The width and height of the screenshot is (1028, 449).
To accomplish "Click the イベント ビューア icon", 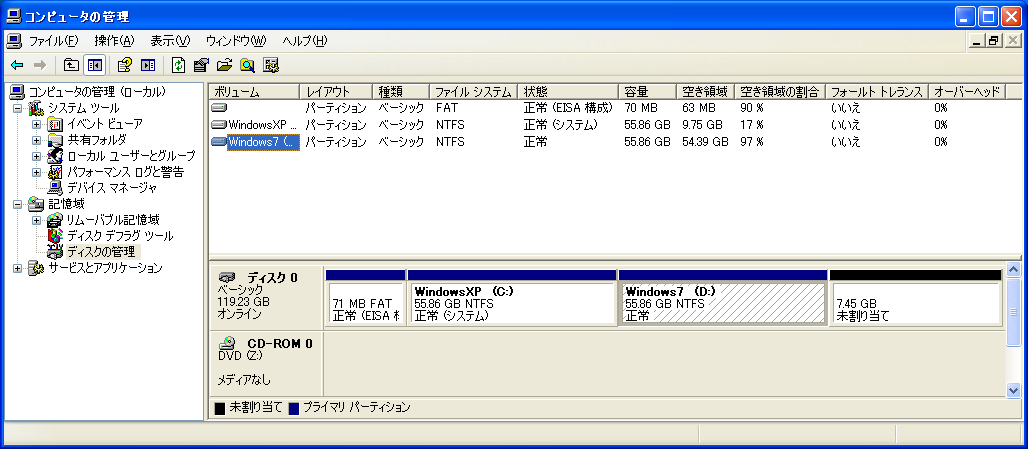I will pos(56,124).
